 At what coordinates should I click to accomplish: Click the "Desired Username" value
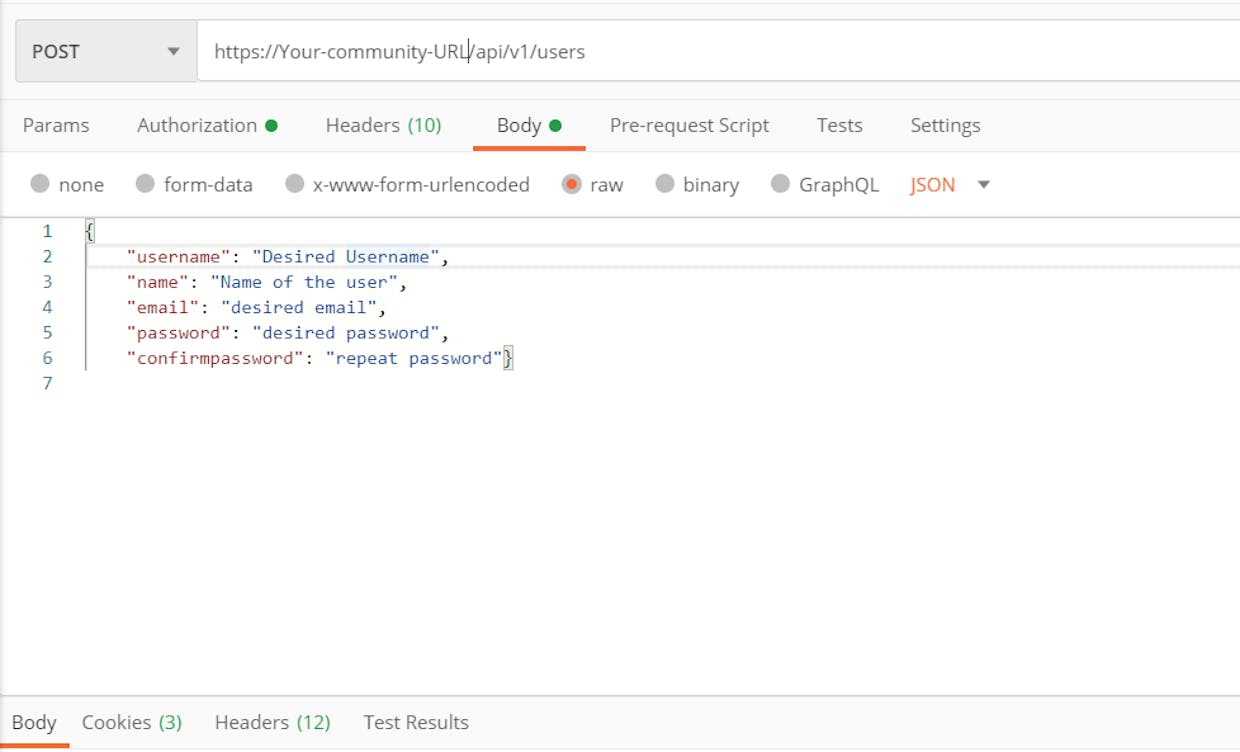[x=346, y=257]
